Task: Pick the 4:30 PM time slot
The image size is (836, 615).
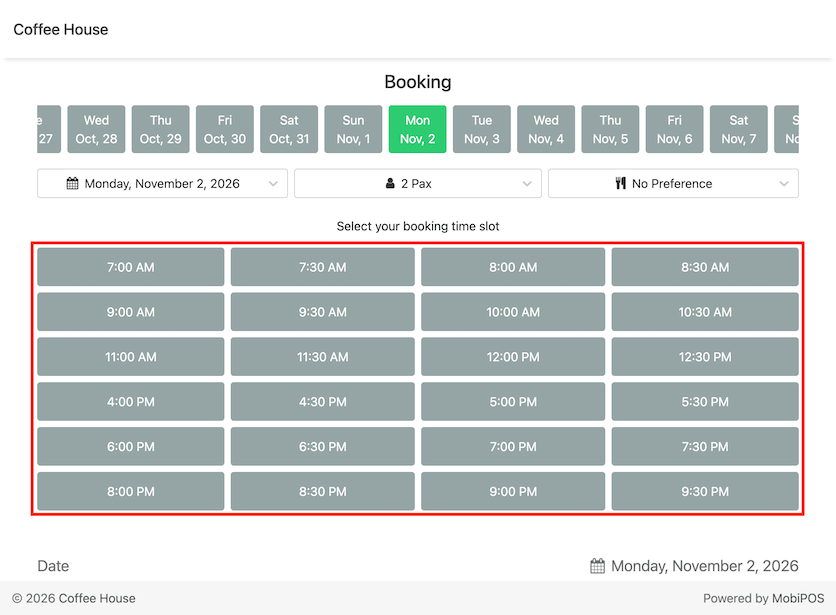Action: 323,402
